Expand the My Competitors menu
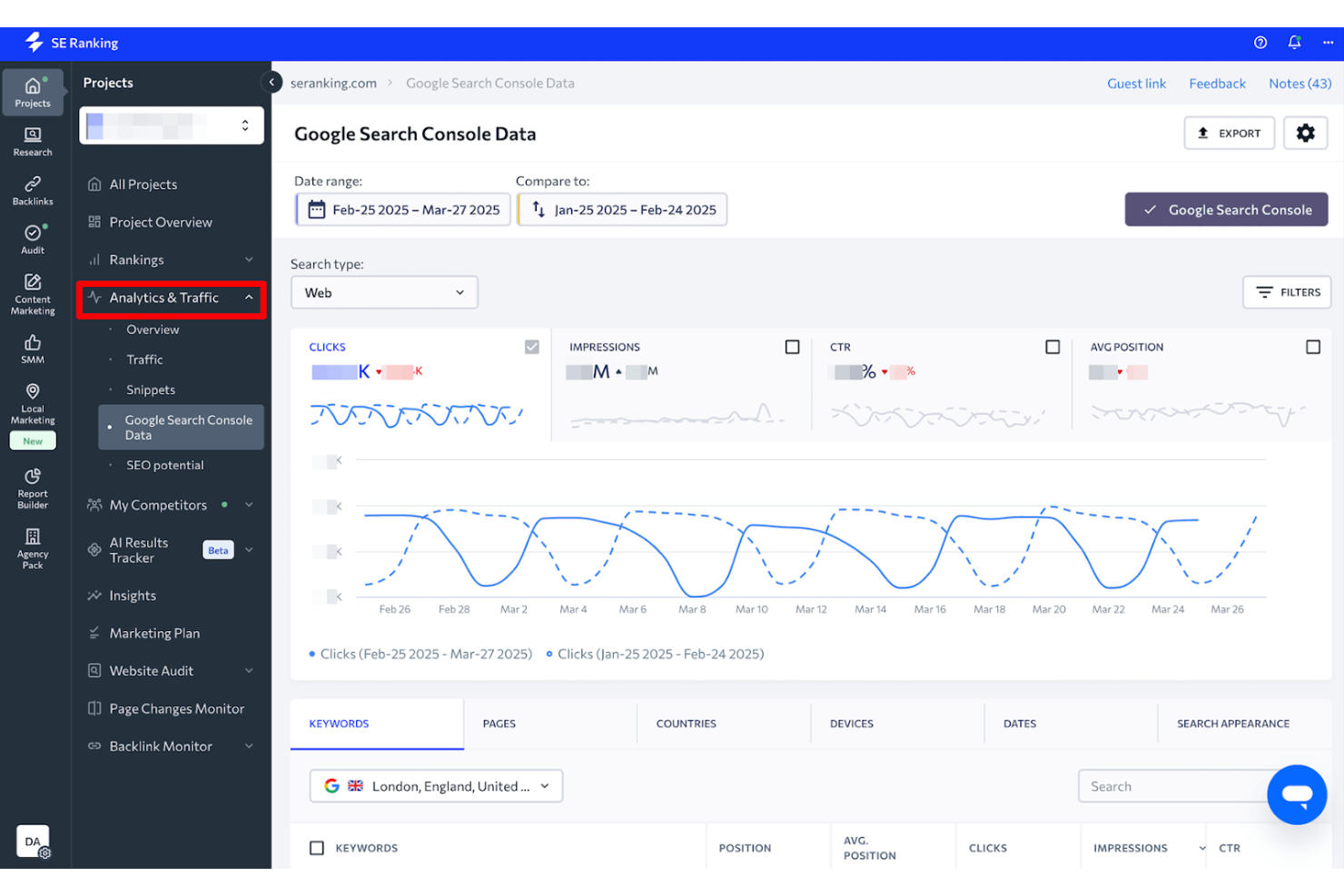Screen dimensions: 1344x896 (172, 506)
